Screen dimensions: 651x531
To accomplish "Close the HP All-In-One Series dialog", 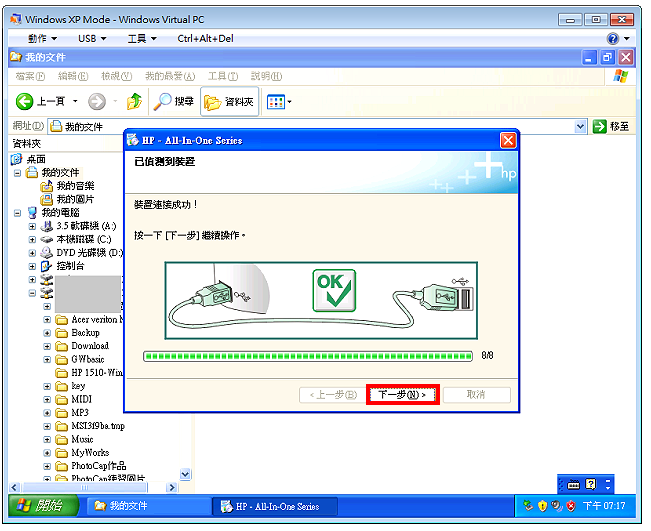I will [x=508, y=140].
